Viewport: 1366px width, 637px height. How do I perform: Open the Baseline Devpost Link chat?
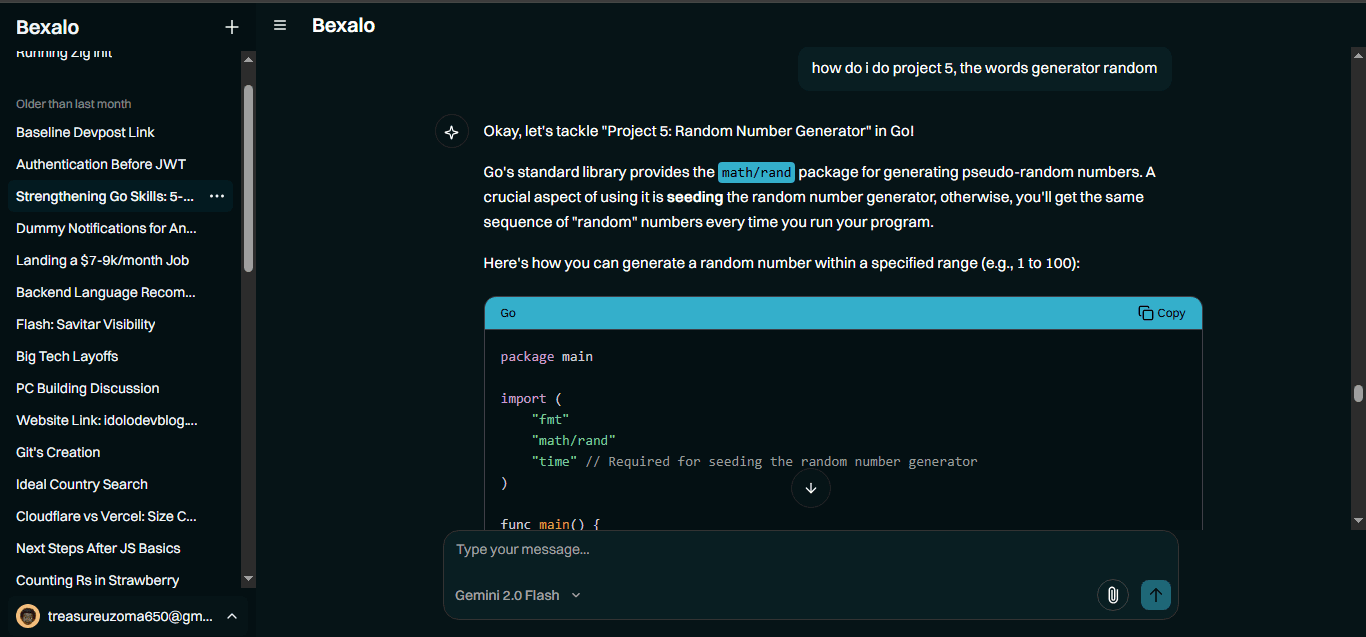85,132
